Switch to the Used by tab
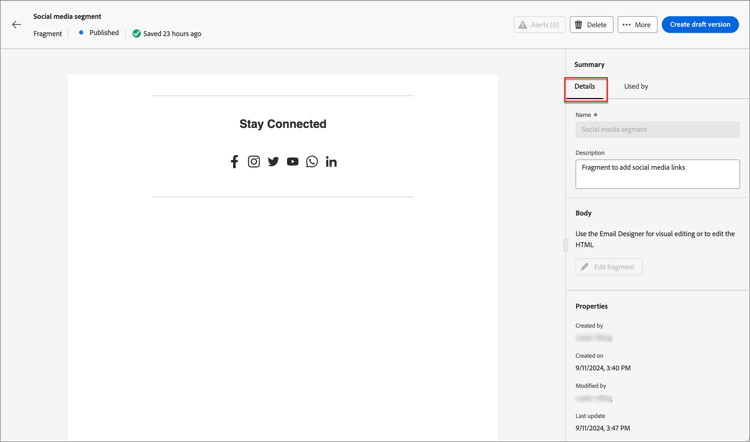750x442 pixels. (x=636, y=87)
